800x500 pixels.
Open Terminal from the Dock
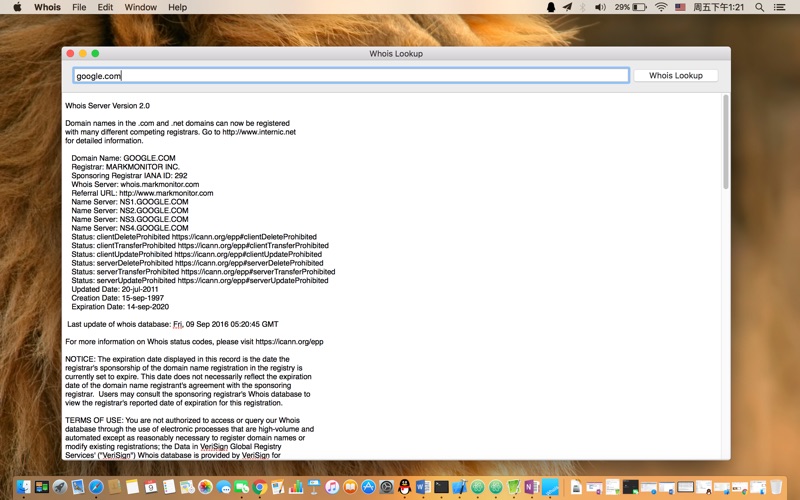coord(441,487)
